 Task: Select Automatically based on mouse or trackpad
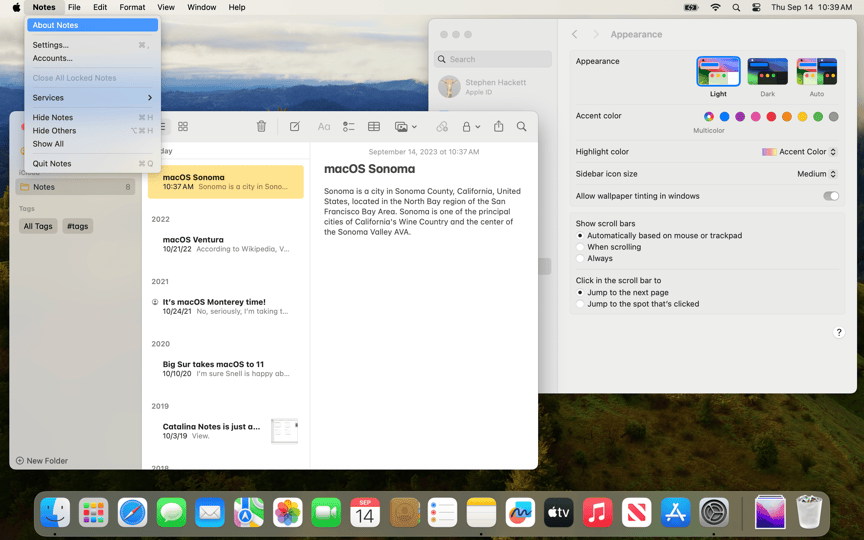pos(580,235)
